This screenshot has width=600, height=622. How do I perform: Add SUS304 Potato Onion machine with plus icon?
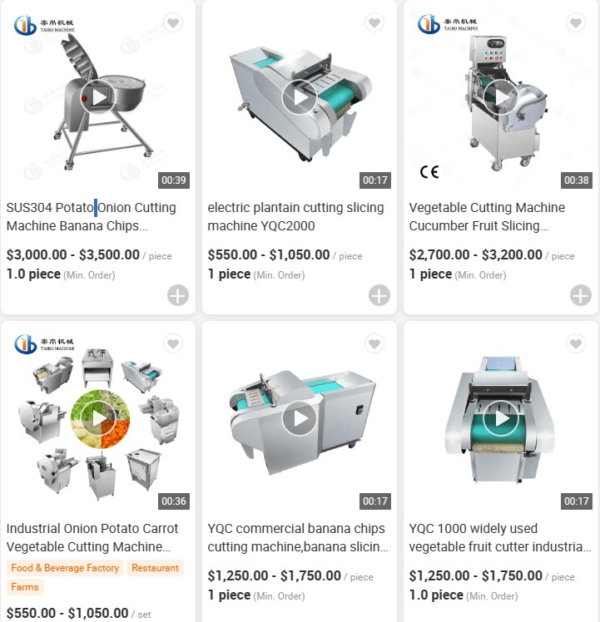coord(178,296)
